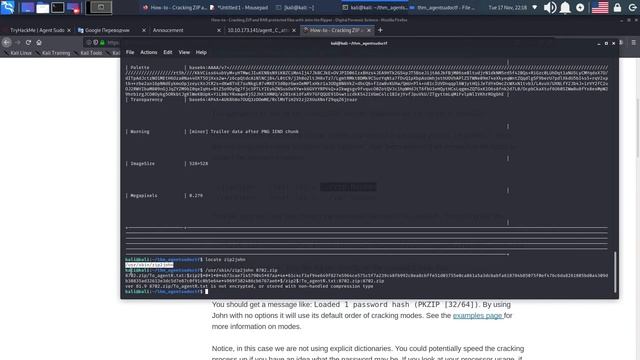
Task: Click the Firefox forward arrow button
Action: click(18, 42)
